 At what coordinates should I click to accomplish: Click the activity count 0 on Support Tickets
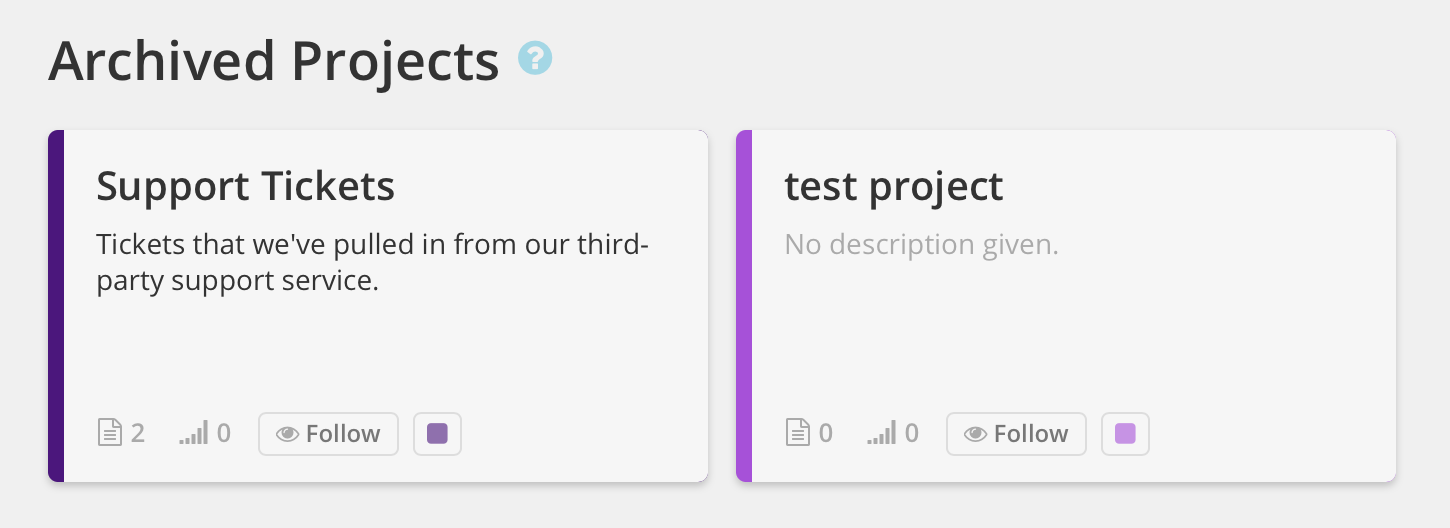[224, 433]
